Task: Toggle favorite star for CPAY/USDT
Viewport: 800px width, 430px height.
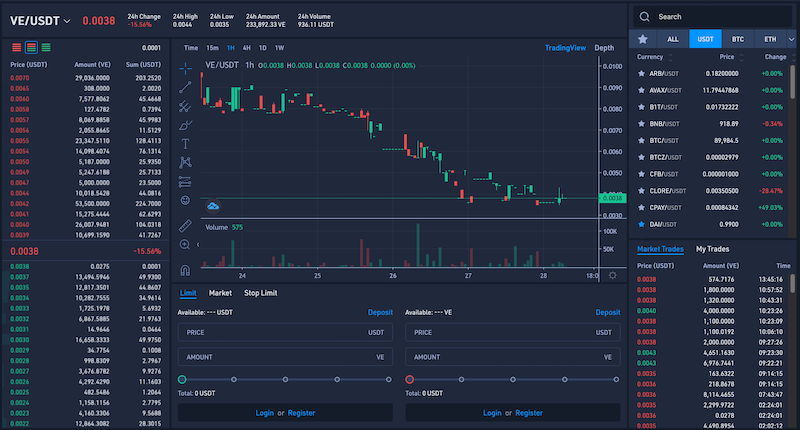Action: coord(641,208)
